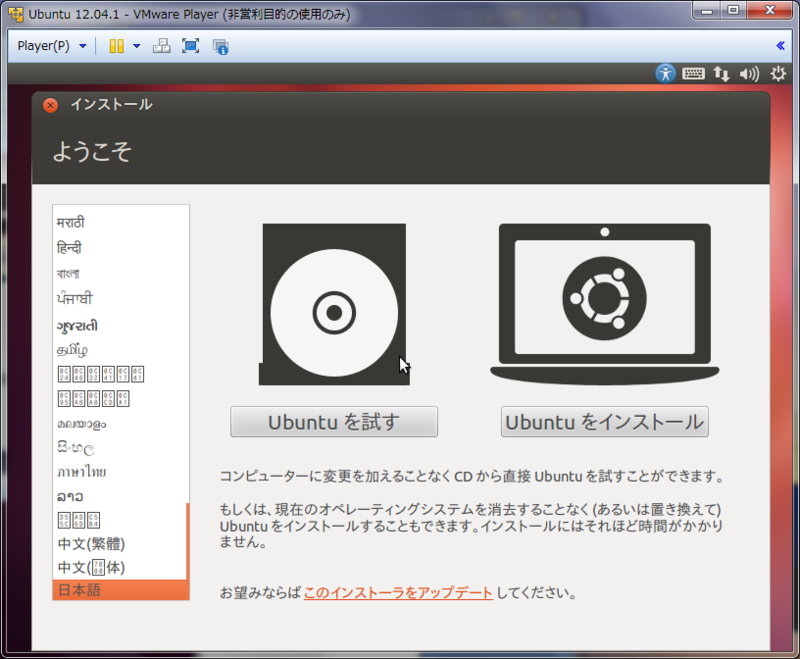The image size is (800, 659).
Task: Open the universal access indicator
Action: (665, 73)
